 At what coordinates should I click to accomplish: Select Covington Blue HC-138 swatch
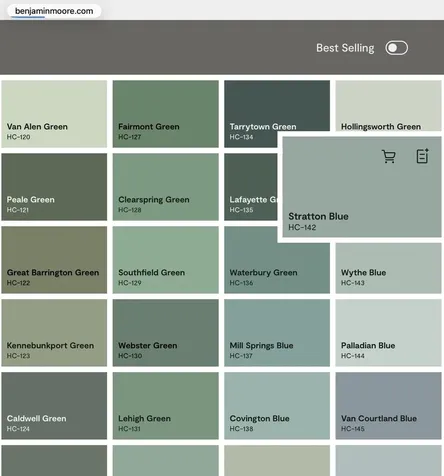pos(277,406)
